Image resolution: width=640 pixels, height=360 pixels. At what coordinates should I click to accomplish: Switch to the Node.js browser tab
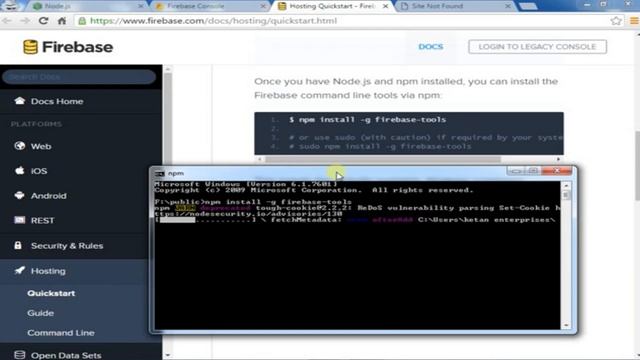click(88, 6)
